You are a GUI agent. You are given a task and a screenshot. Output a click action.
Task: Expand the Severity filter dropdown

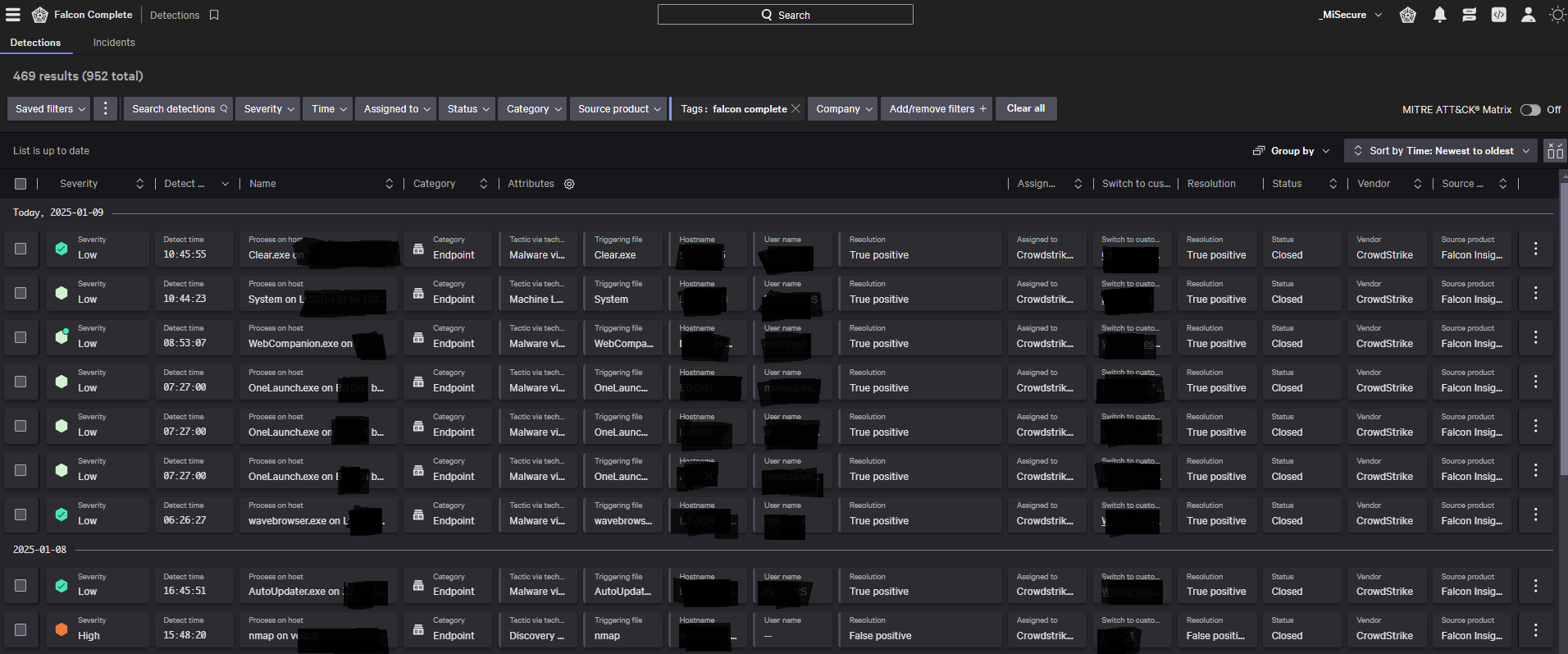click(x=267, y=108)
